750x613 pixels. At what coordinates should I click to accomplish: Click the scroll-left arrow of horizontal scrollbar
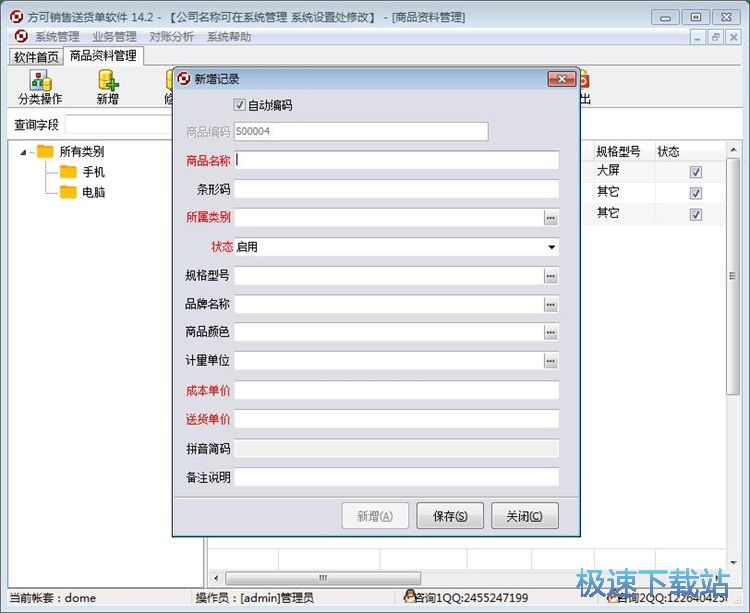[216, 578]
